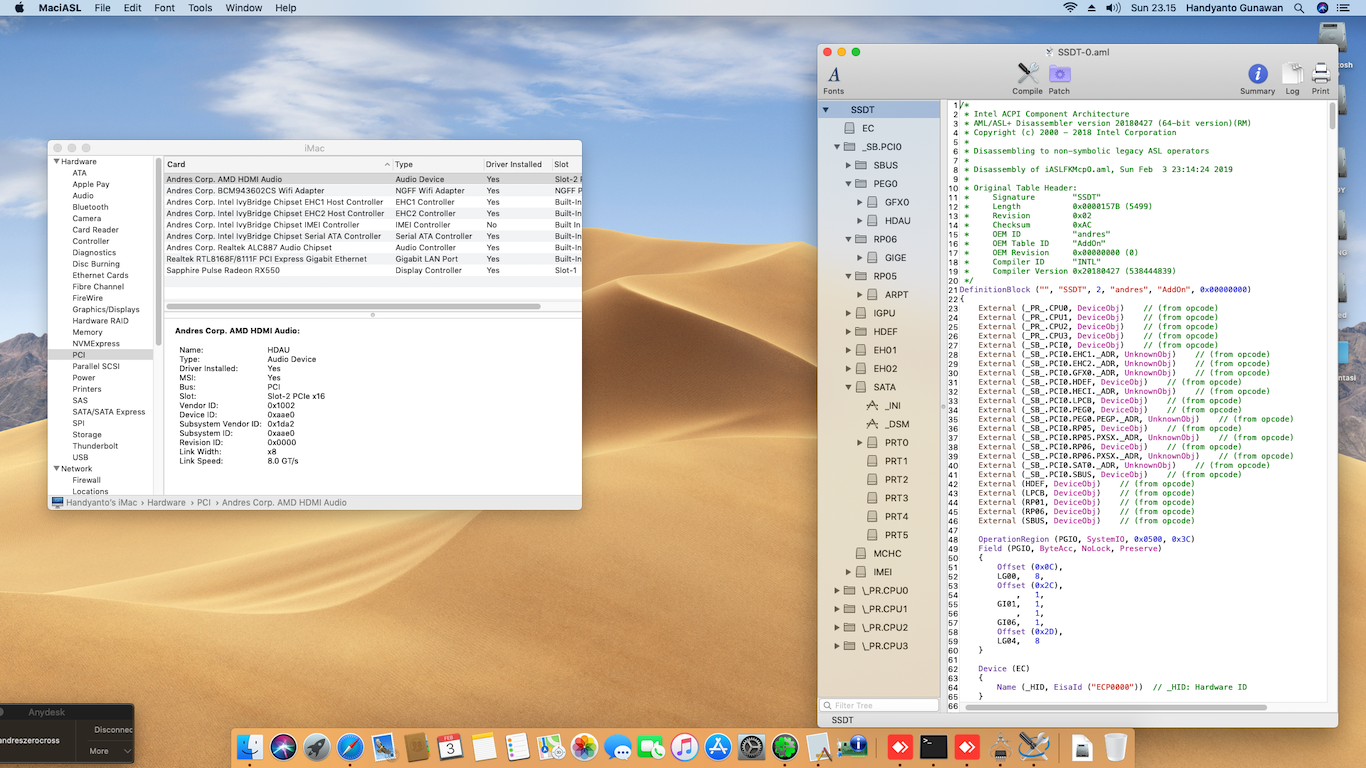Open Launchpad rocket icon in the Dock
The height and width of the screenshot is (768, 1366).
pos(317,746)
